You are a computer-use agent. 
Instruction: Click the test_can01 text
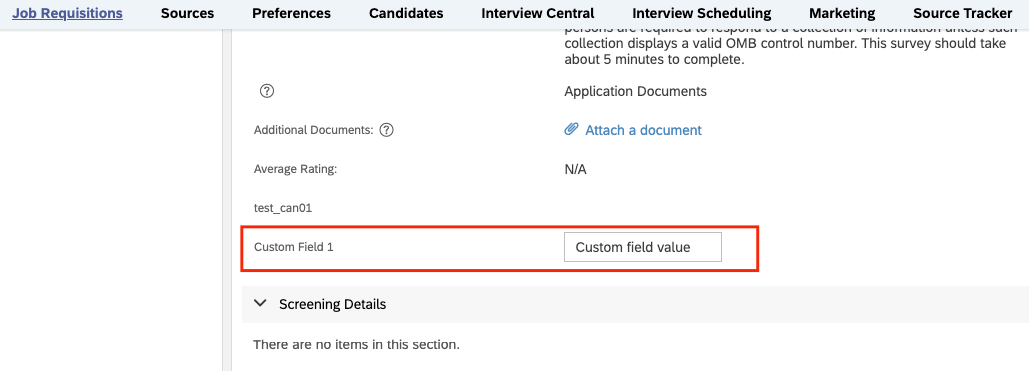283,208
